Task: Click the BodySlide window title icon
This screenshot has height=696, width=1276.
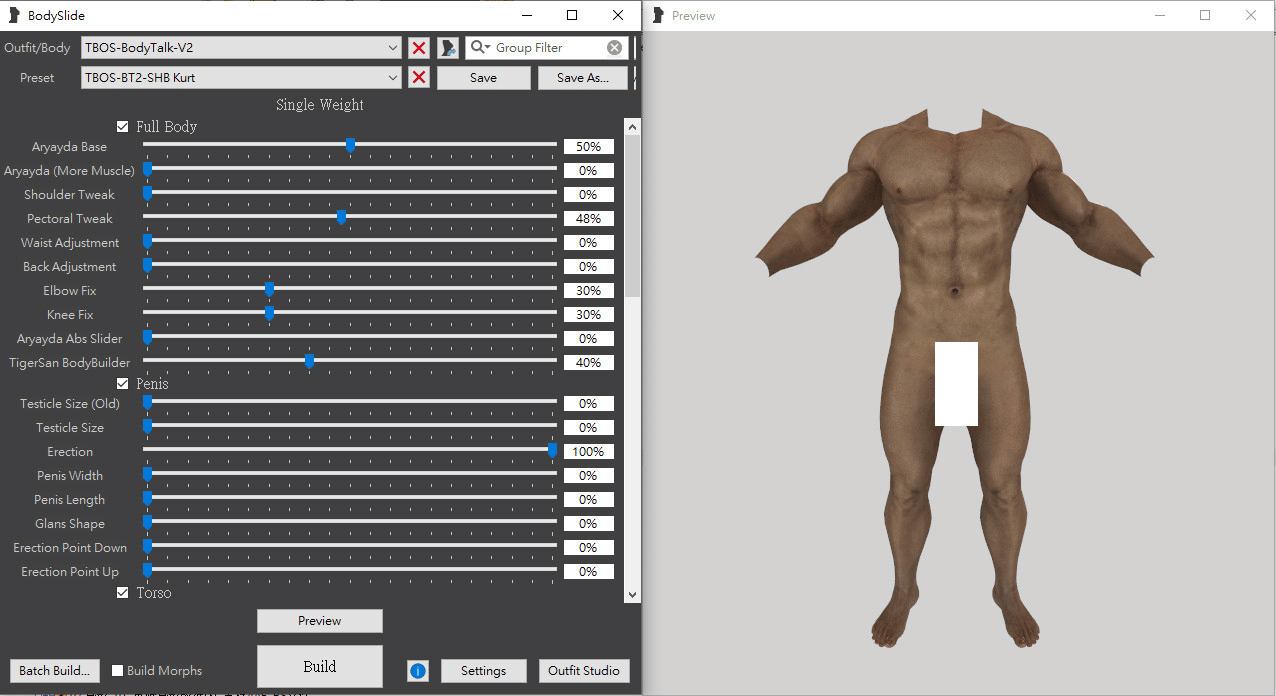Action: click(13, 15)
